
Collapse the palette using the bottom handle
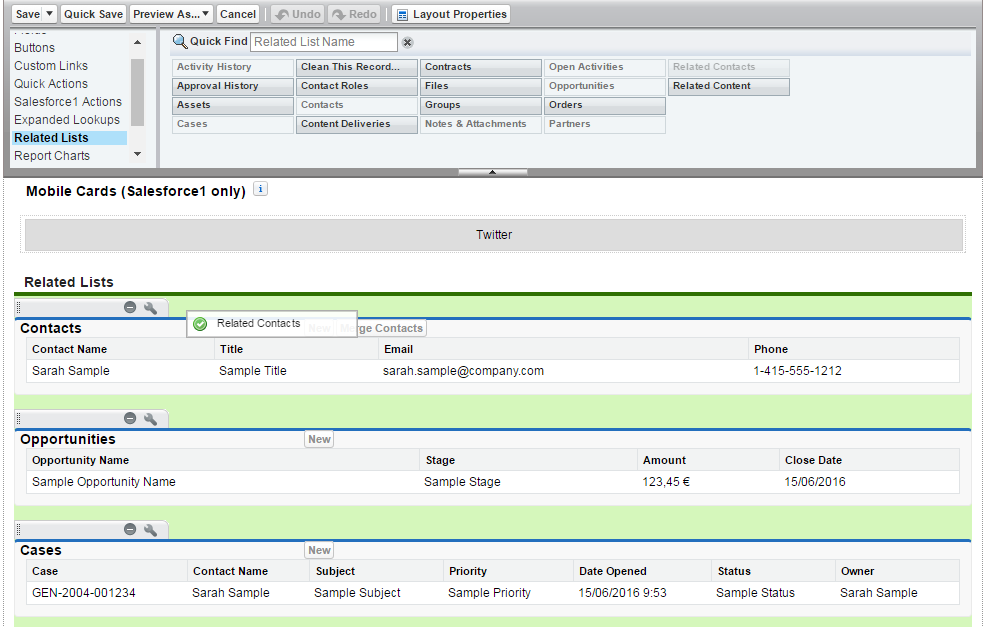(492, 172)
